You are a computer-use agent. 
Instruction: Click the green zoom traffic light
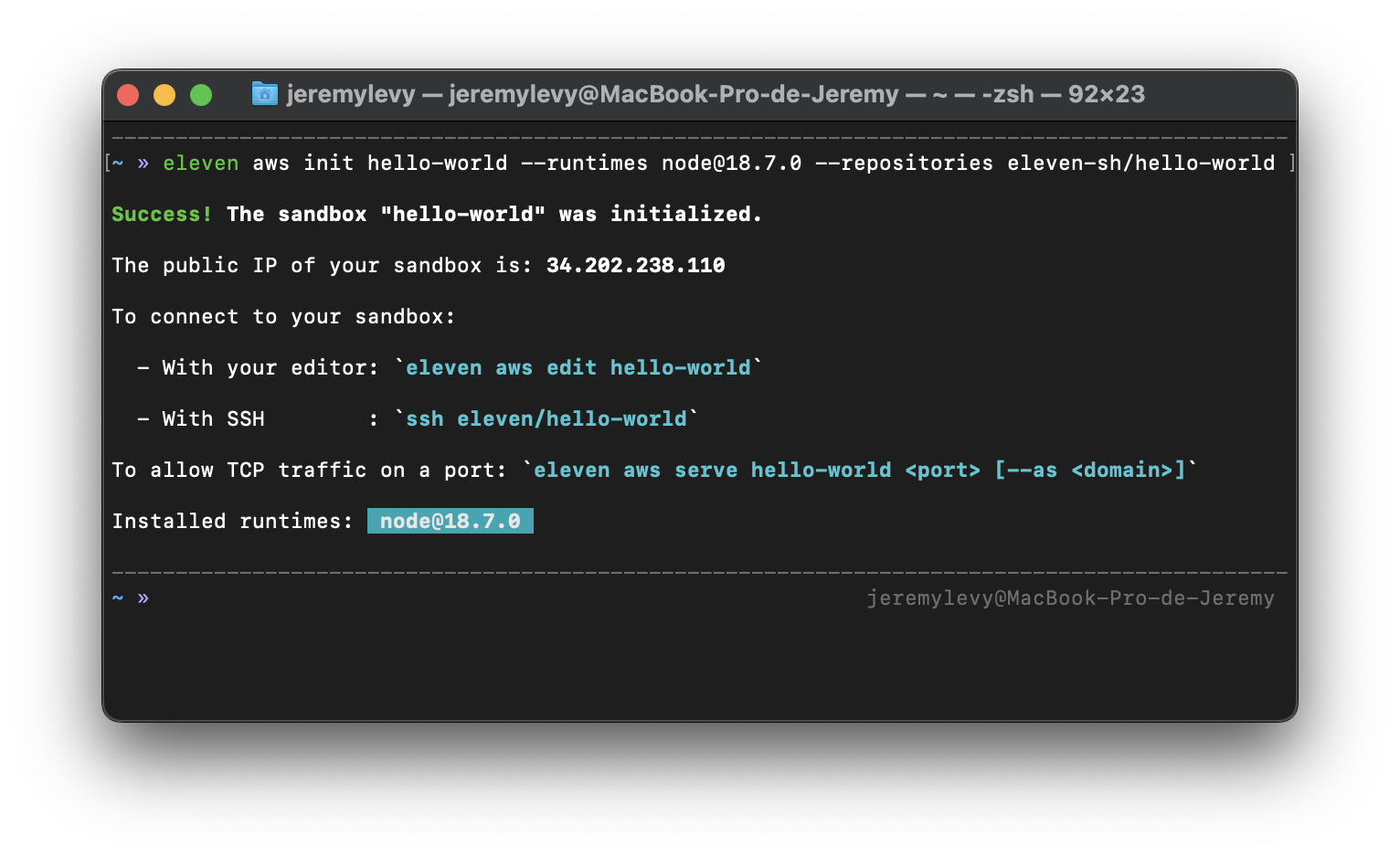pyautogui.click(x=201, y=94)
